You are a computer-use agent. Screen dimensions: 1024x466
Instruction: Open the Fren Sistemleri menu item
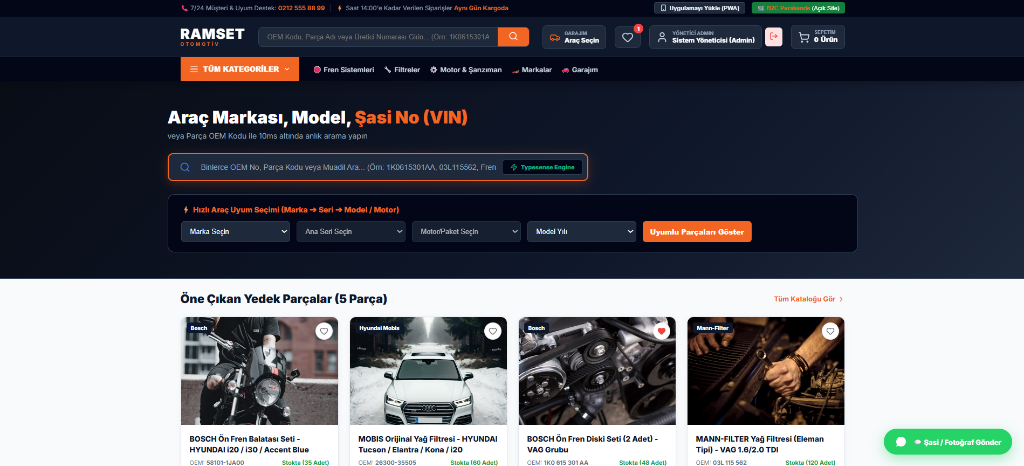[344, 69]
